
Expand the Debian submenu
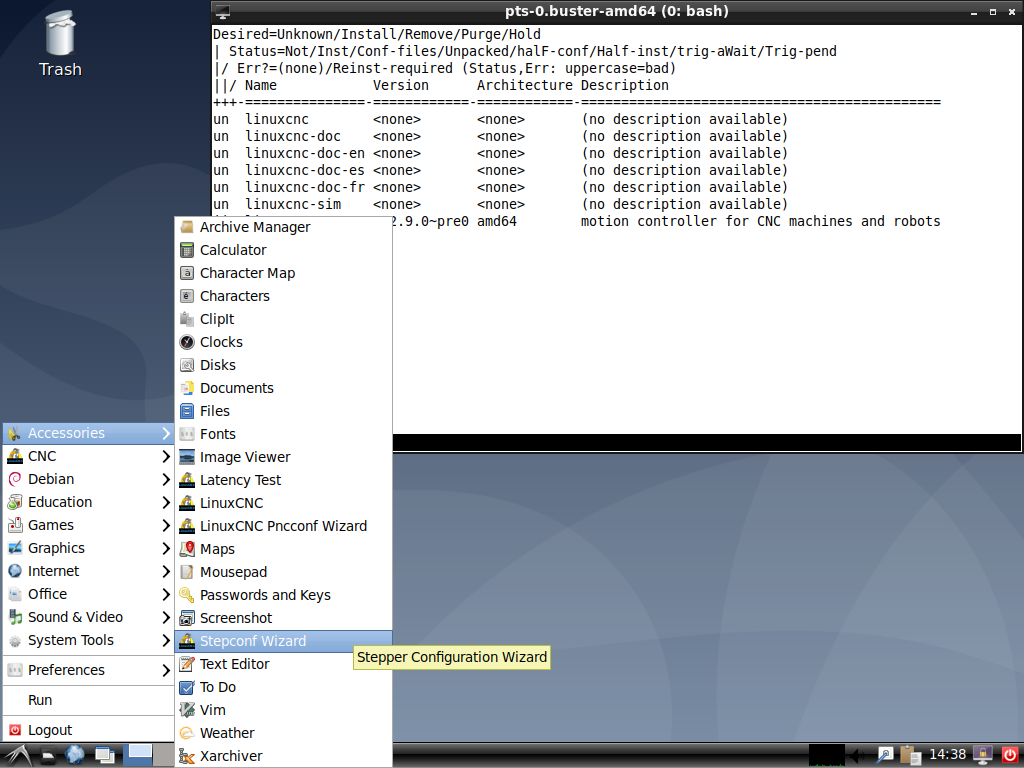[x=88, y=479]
